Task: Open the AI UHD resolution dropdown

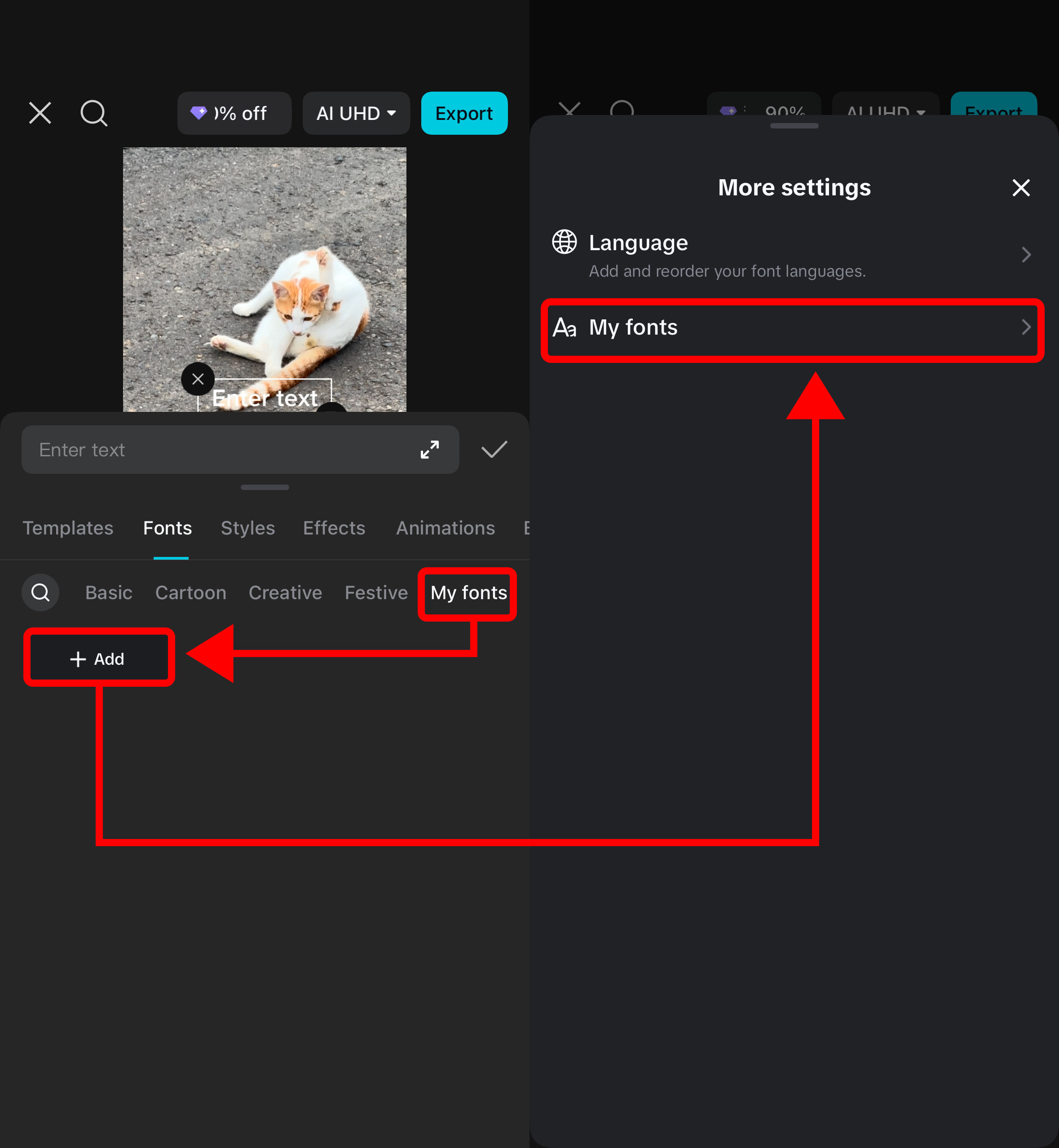Action: 356,113
